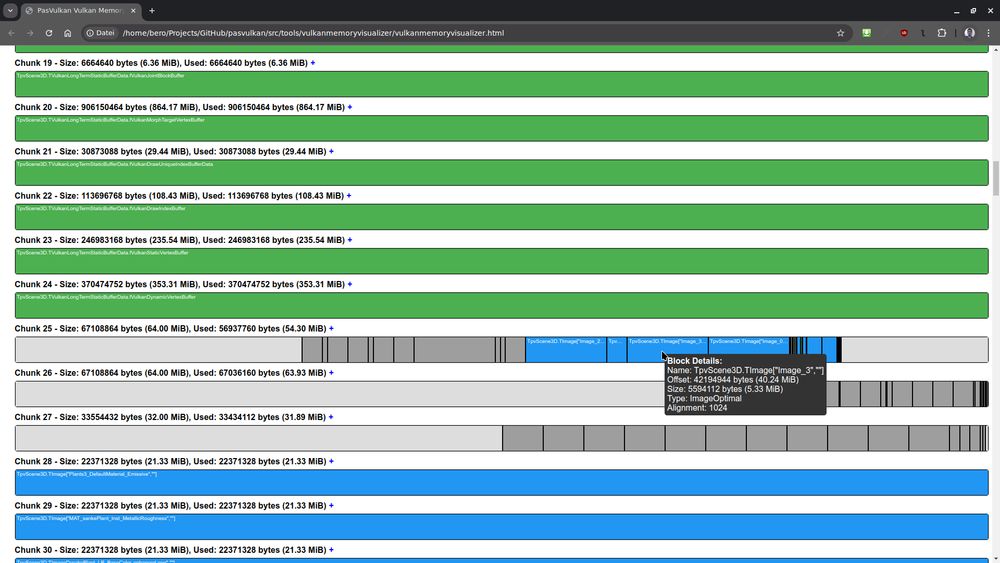The width and height of the screenshot is (1000, 563).
Task: Click the Chunk 27 size heading text
Action: 170,418
